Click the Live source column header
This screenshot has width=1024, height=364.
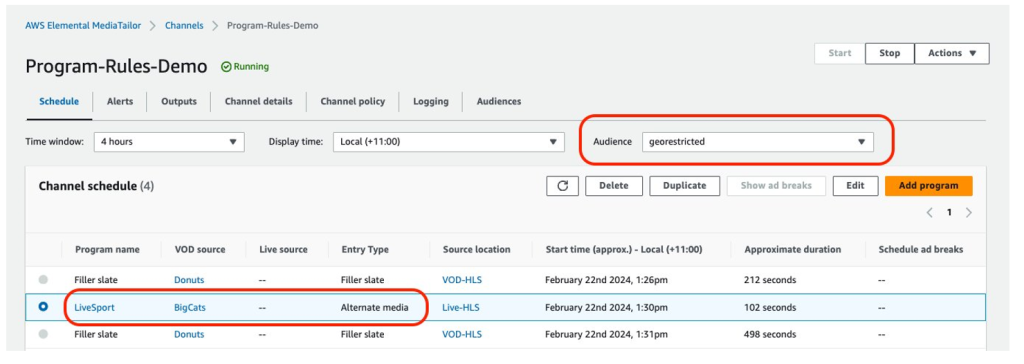(x=283, y=250)
